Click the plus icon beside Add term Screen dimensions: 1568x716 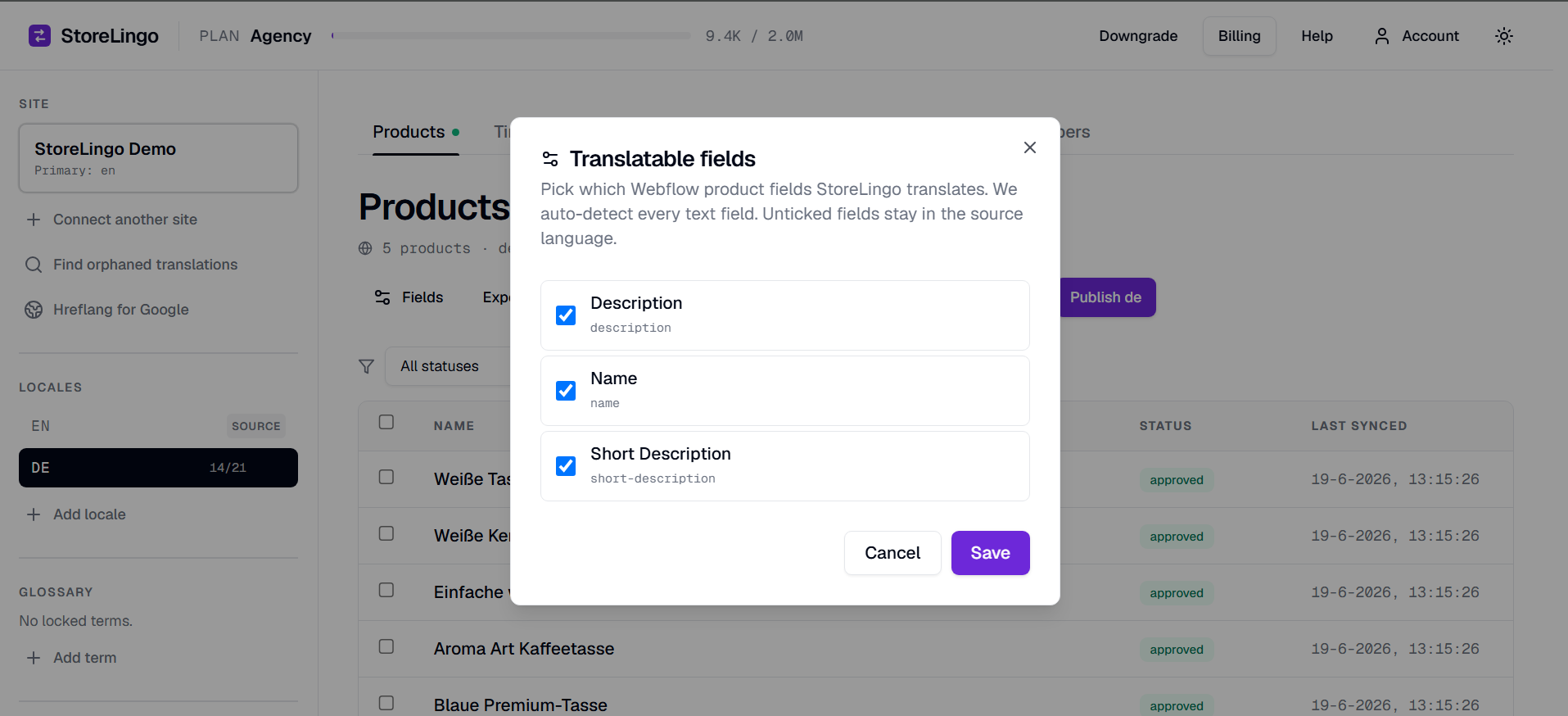click(x=34, y=658)
